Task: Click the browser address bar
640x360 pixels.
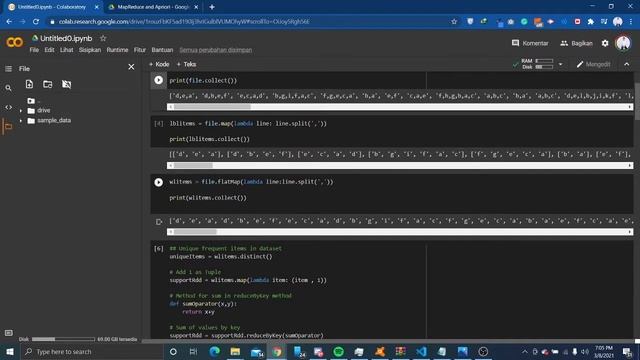Action: (249, 21)
